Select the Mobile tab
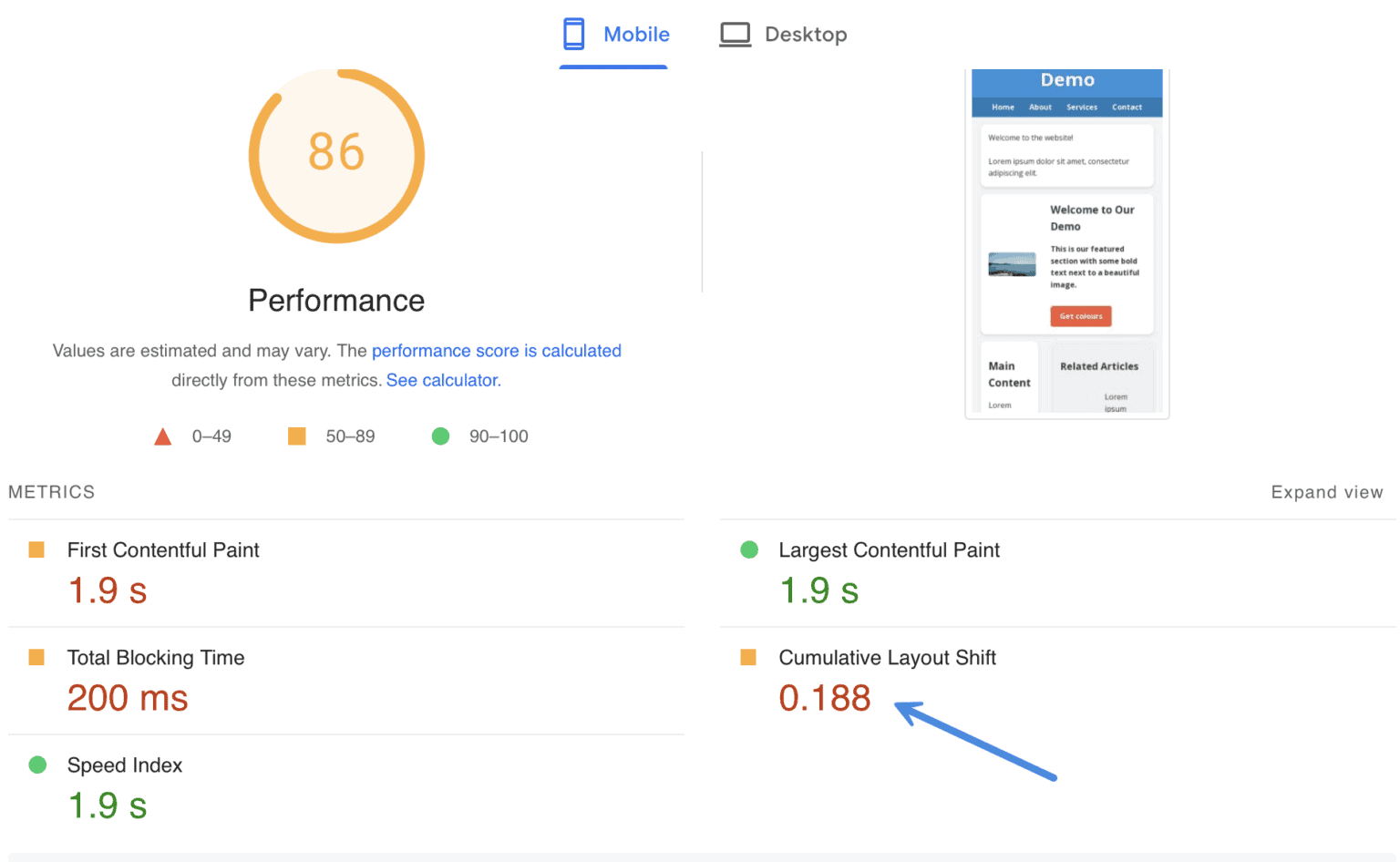This screenshot has width=1400, height=862. coord(612,34)
